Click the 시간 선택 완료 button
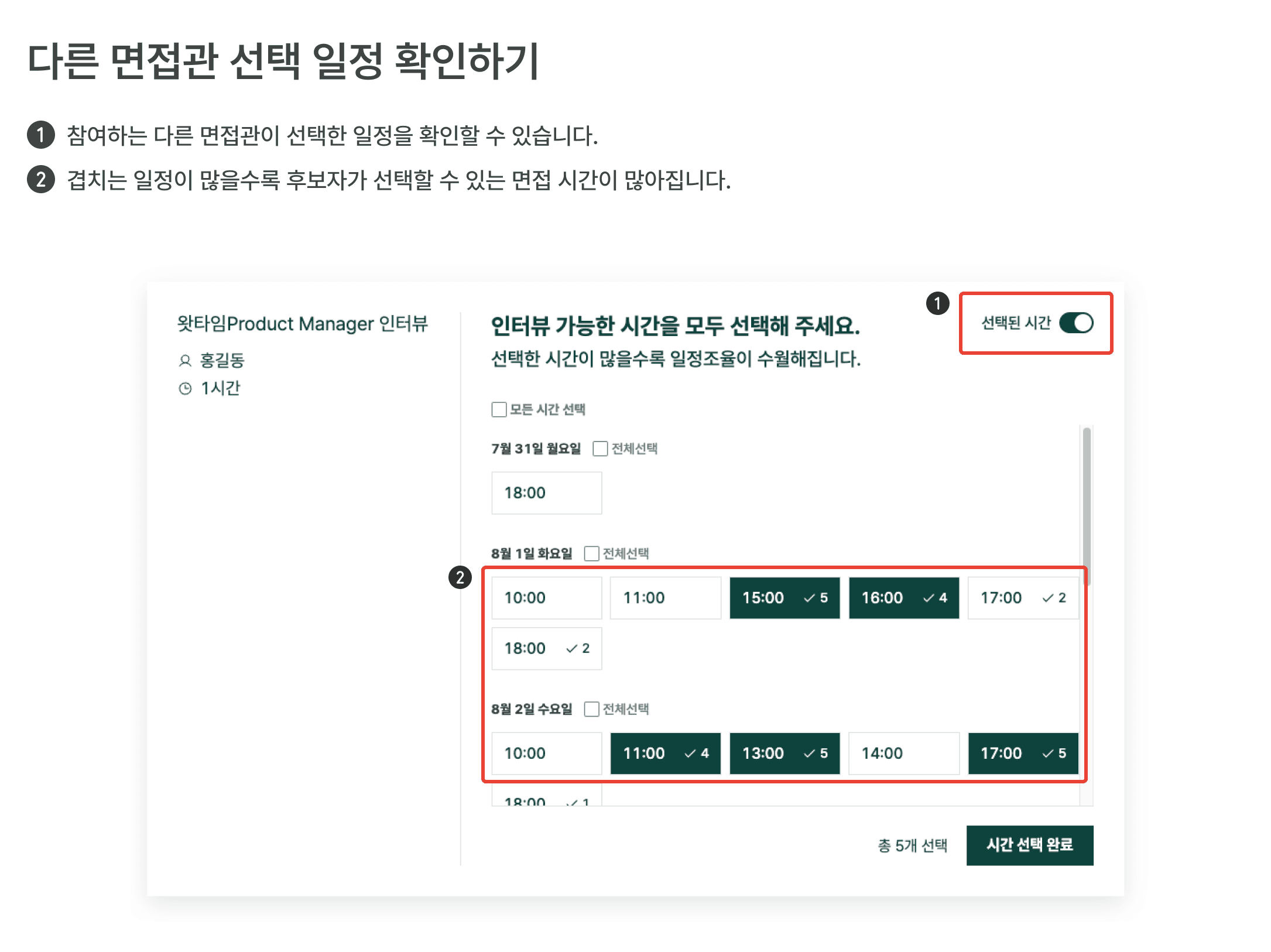 [1029, 845]
